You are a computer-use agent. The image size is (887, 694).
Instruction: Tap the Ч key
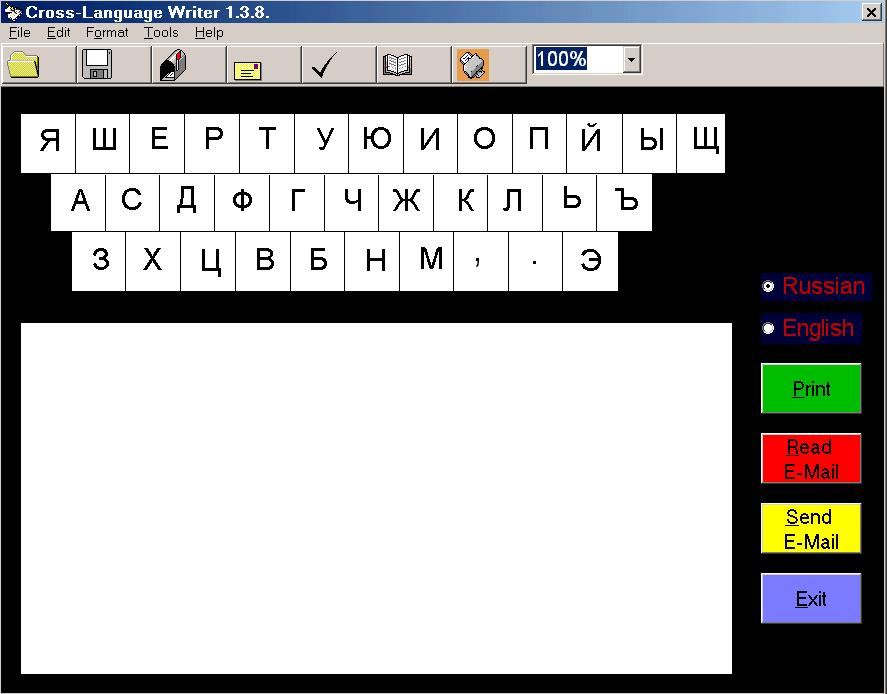coord(351,202)
